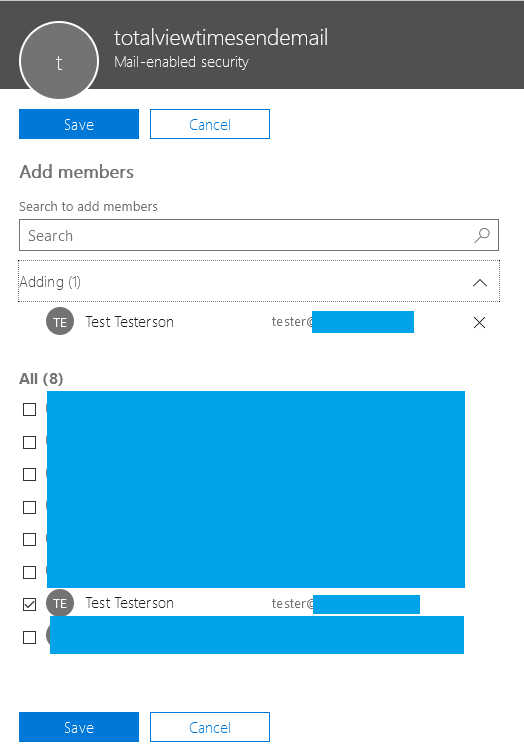Image resolution: width=524 pixels, height=754 pixels.
Task: Click the bottom Cancel button
Action: [210, 727]
